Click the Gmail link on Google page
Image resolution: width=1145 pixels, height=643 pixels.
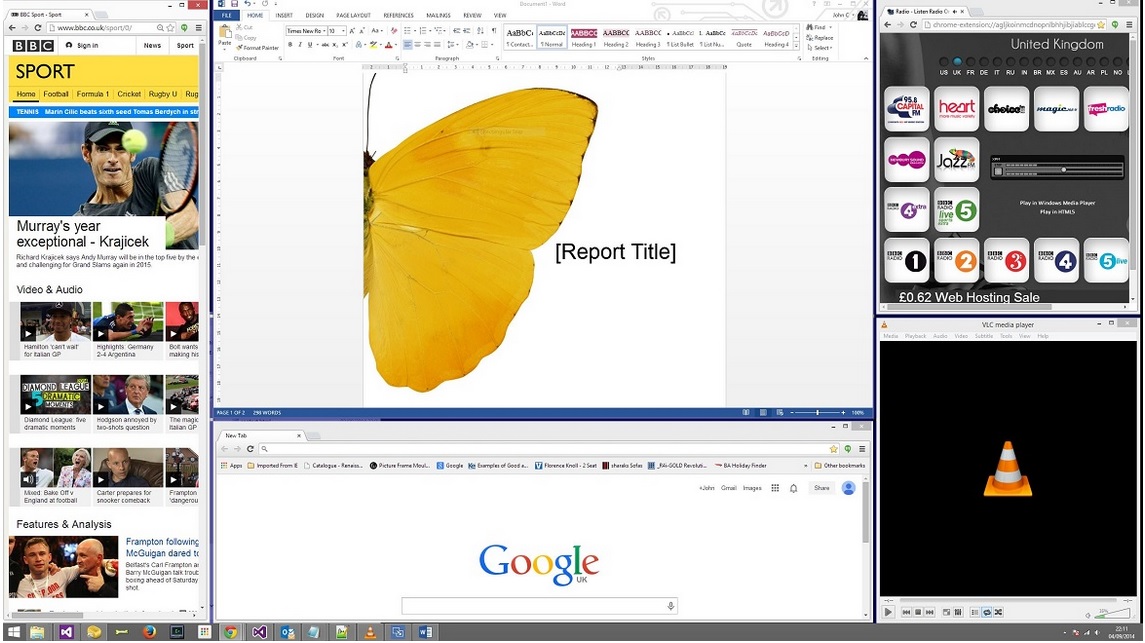[x=729, y=488]
